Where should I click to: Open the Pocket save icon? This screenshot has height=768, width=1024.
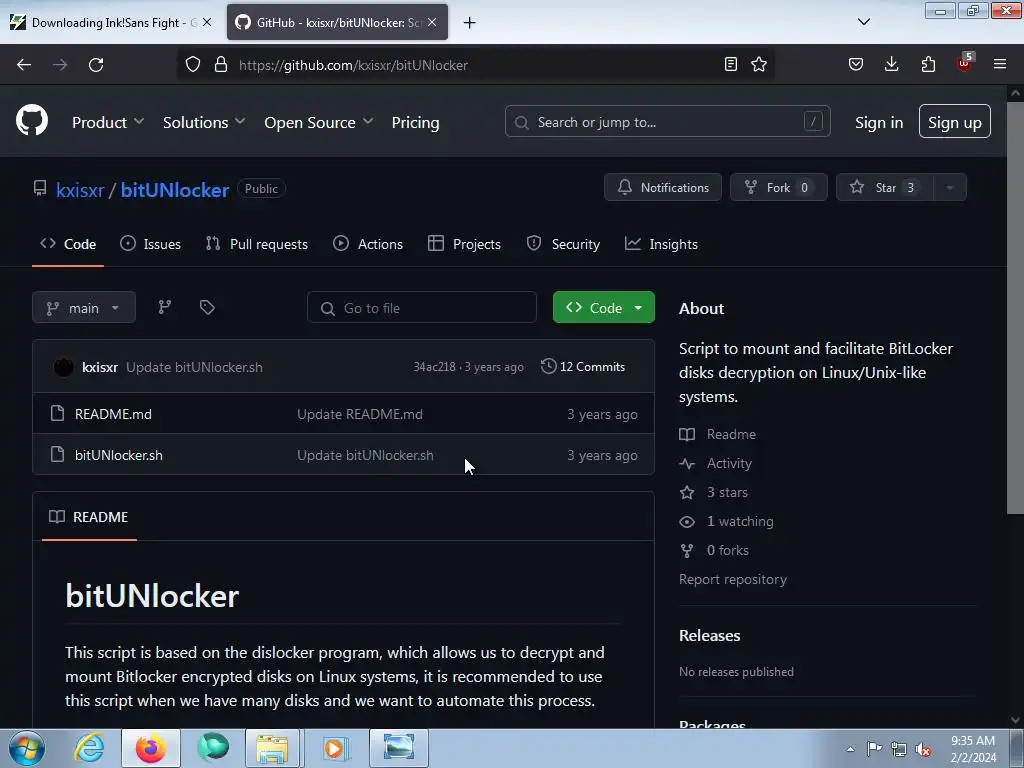tap(856, 65)
